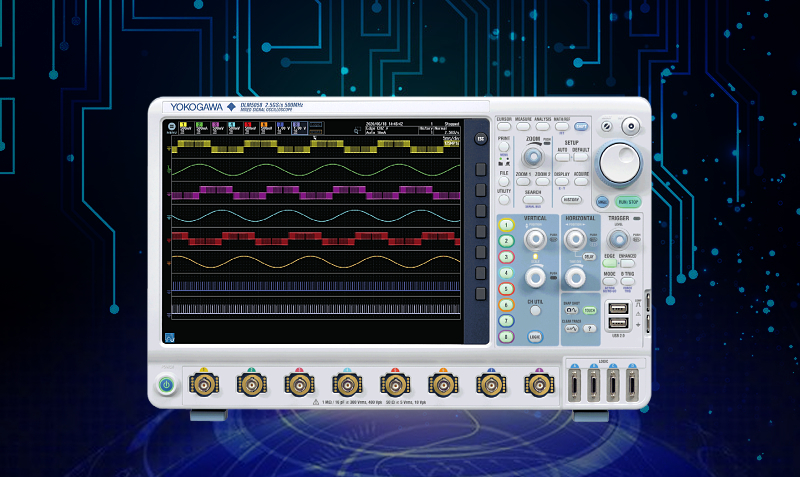Tap the DELAY key in Horizontal section
Image resolution: width=800 pixels, height=477 pixels.
pos(589,257)
